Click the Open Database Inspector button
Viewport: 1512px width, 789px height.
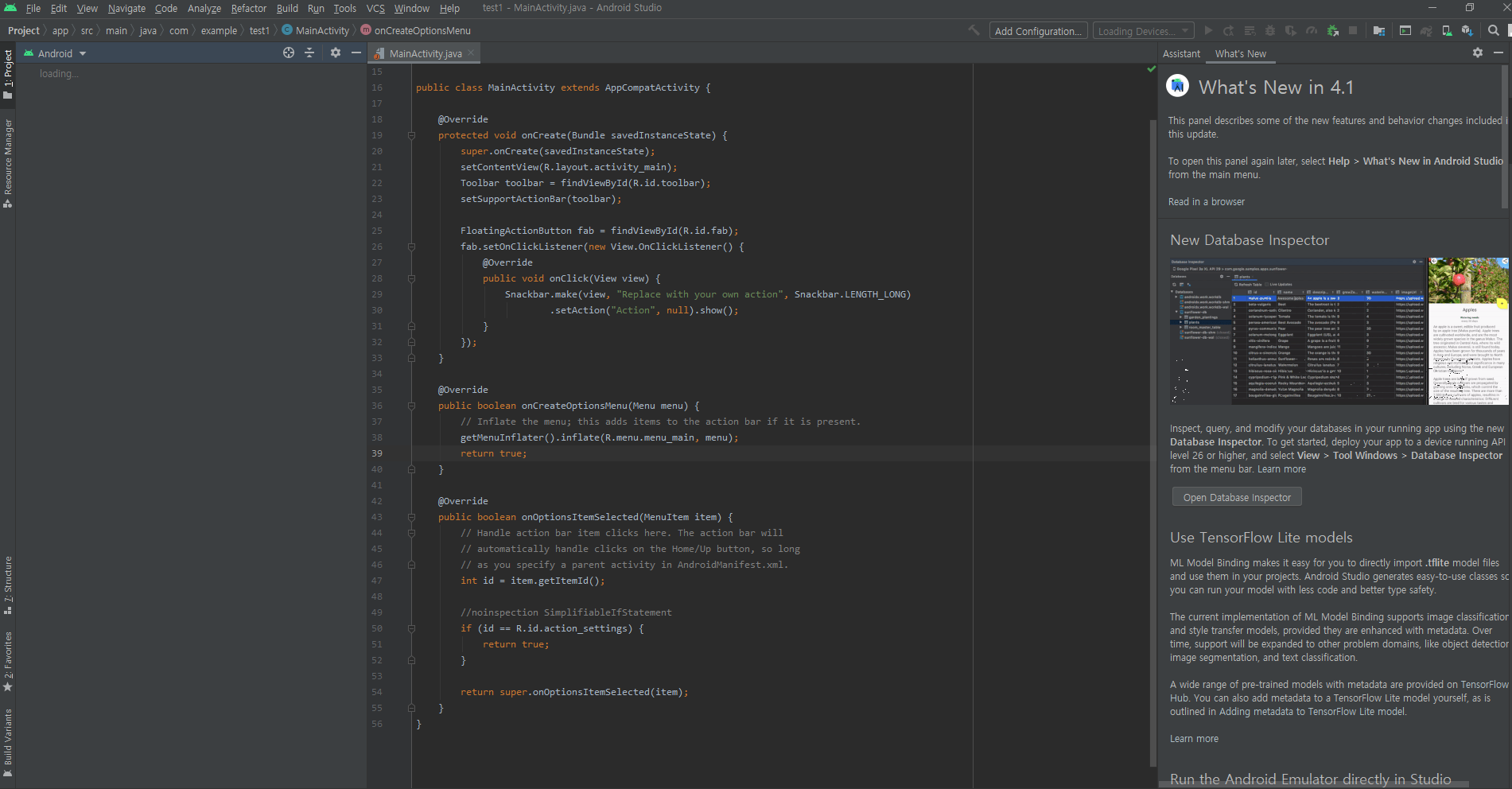tap(1237, 497)
